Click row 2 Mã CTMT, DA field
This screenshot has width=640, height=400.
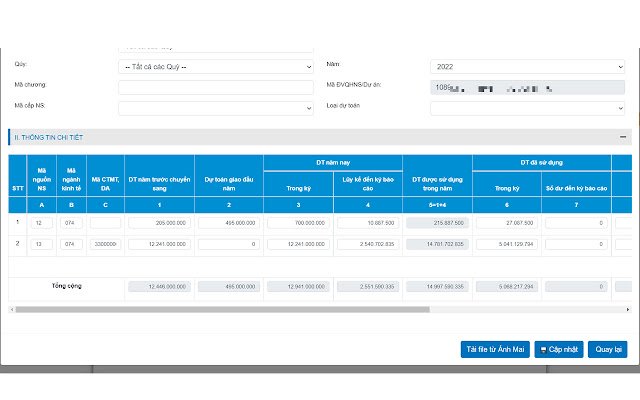pyautogui.click(x=105, y=244)
